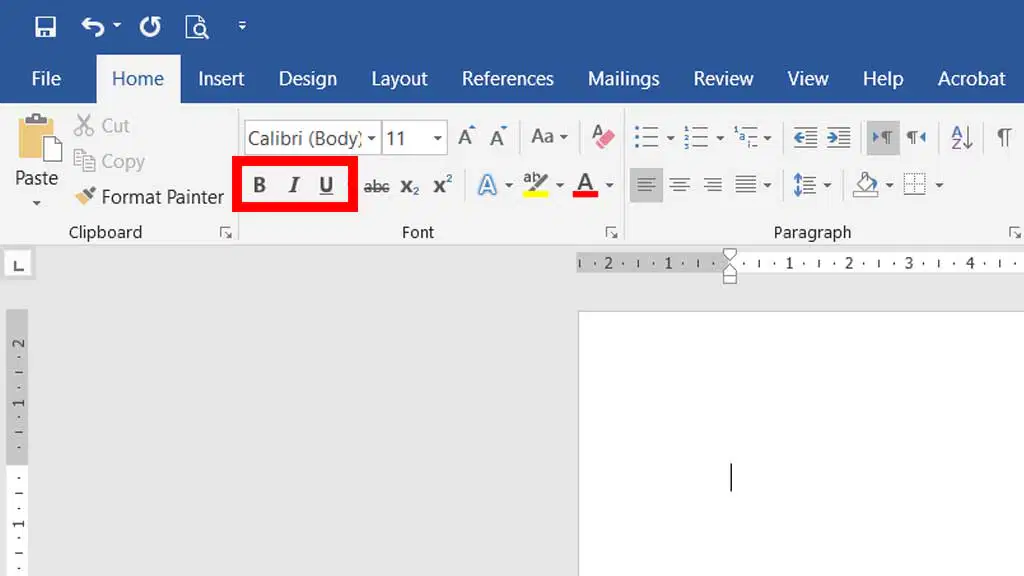Align text right
The height and width of the screenshot is (576, 1024).
pos(712,185)
